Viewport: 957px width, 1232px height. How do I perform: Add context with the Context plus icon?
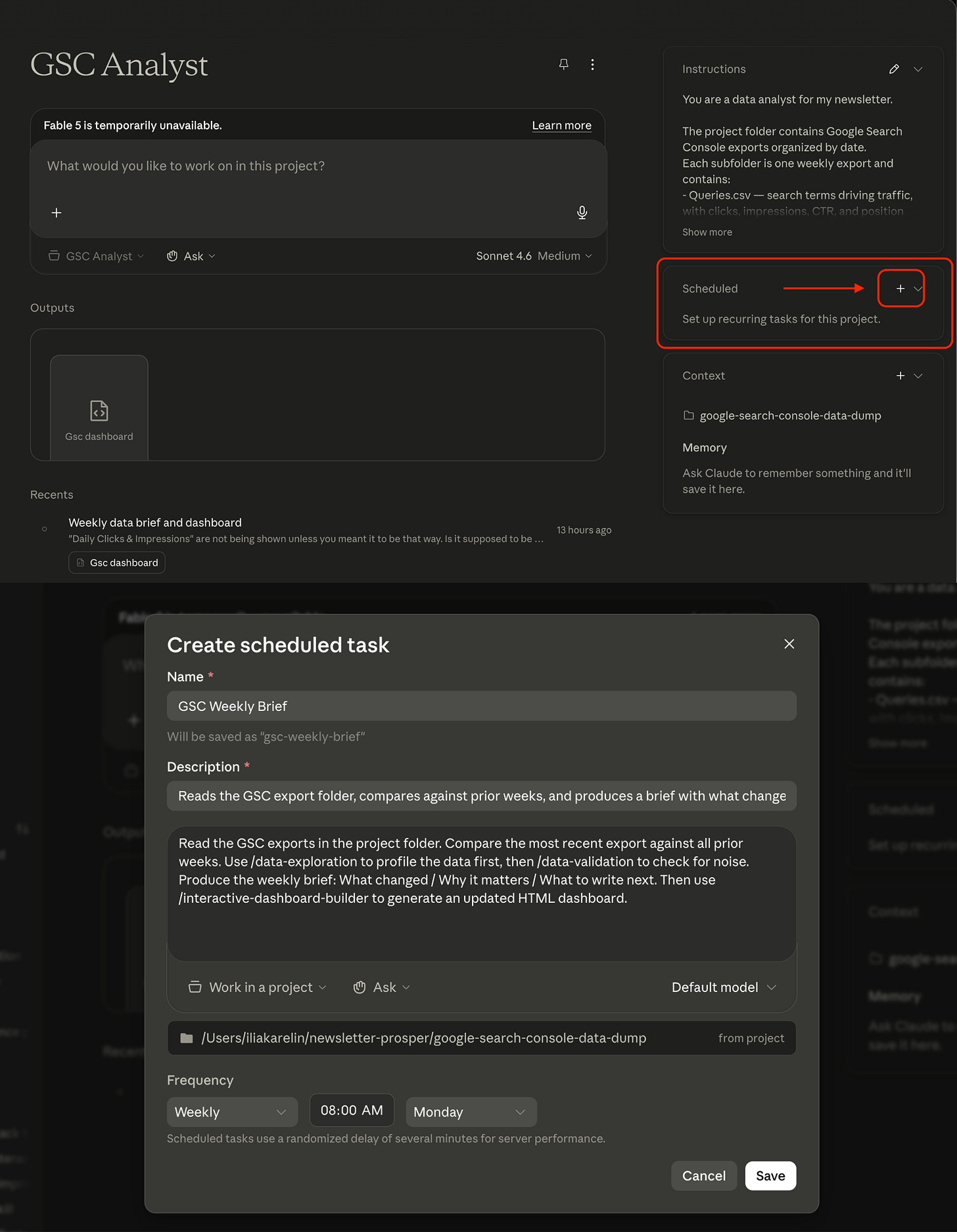900,376
